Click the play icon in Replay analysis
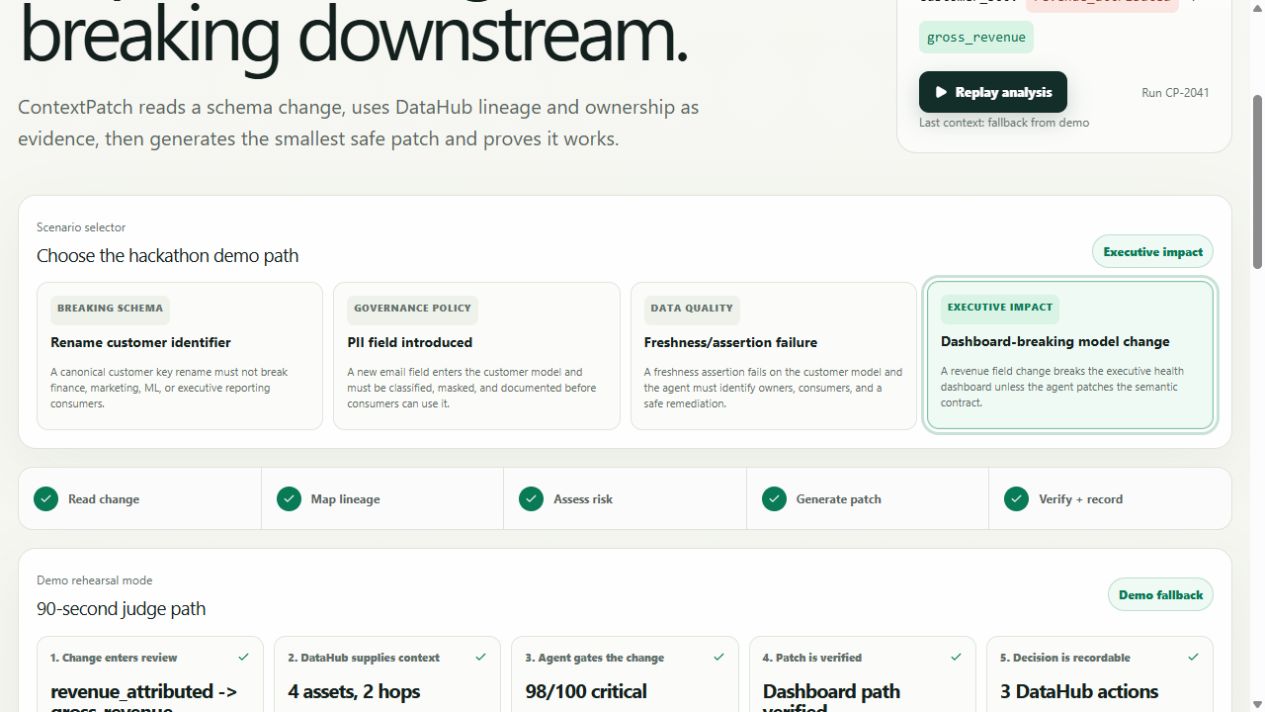The width and height of the screenshot is (1265, 712). point(941,92)
